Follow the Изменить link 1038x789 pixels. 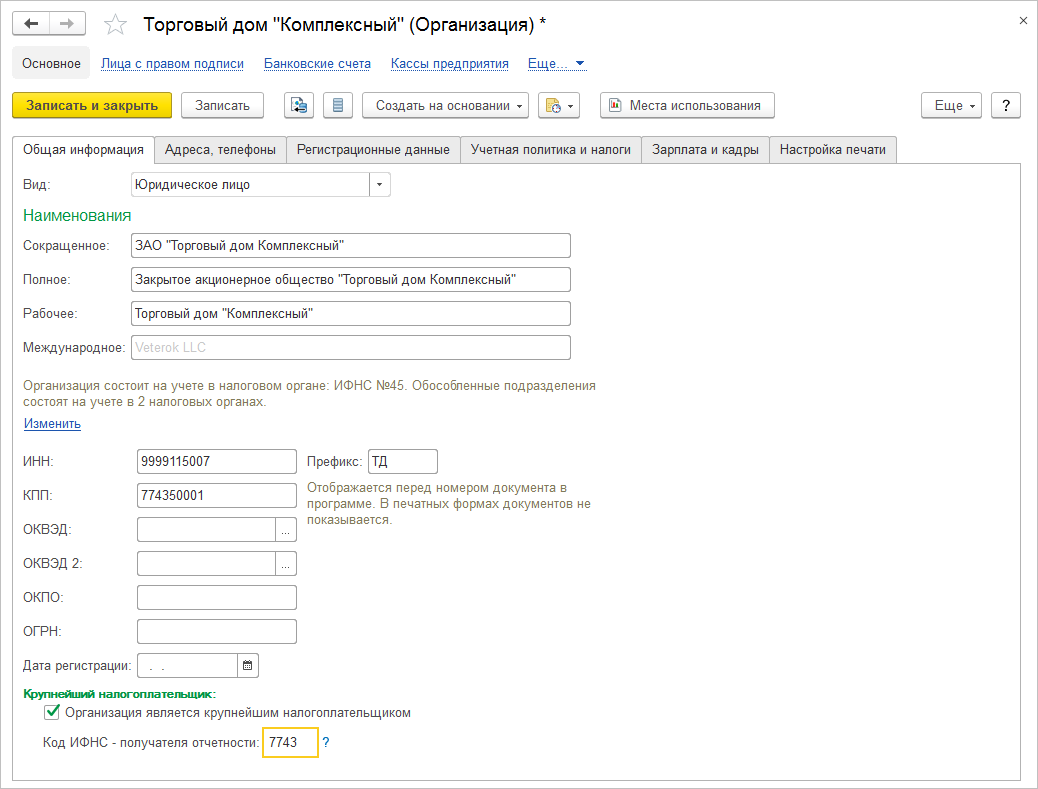pyautogui.click(x=52, y=424)
